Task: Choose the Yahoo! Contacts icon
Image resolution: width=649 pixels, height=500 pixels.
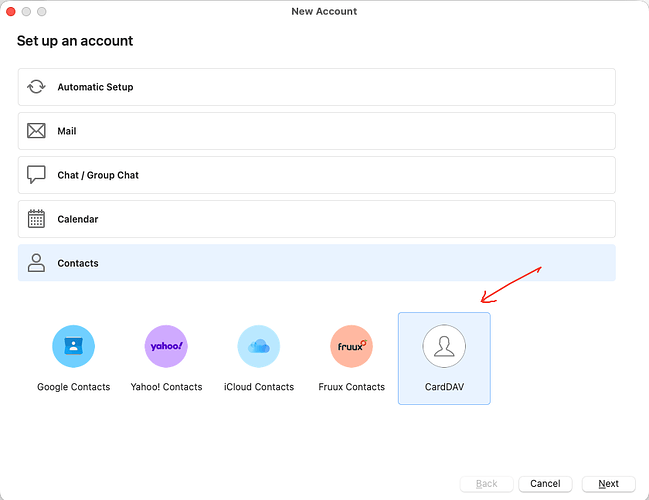Action: [166, 346]
